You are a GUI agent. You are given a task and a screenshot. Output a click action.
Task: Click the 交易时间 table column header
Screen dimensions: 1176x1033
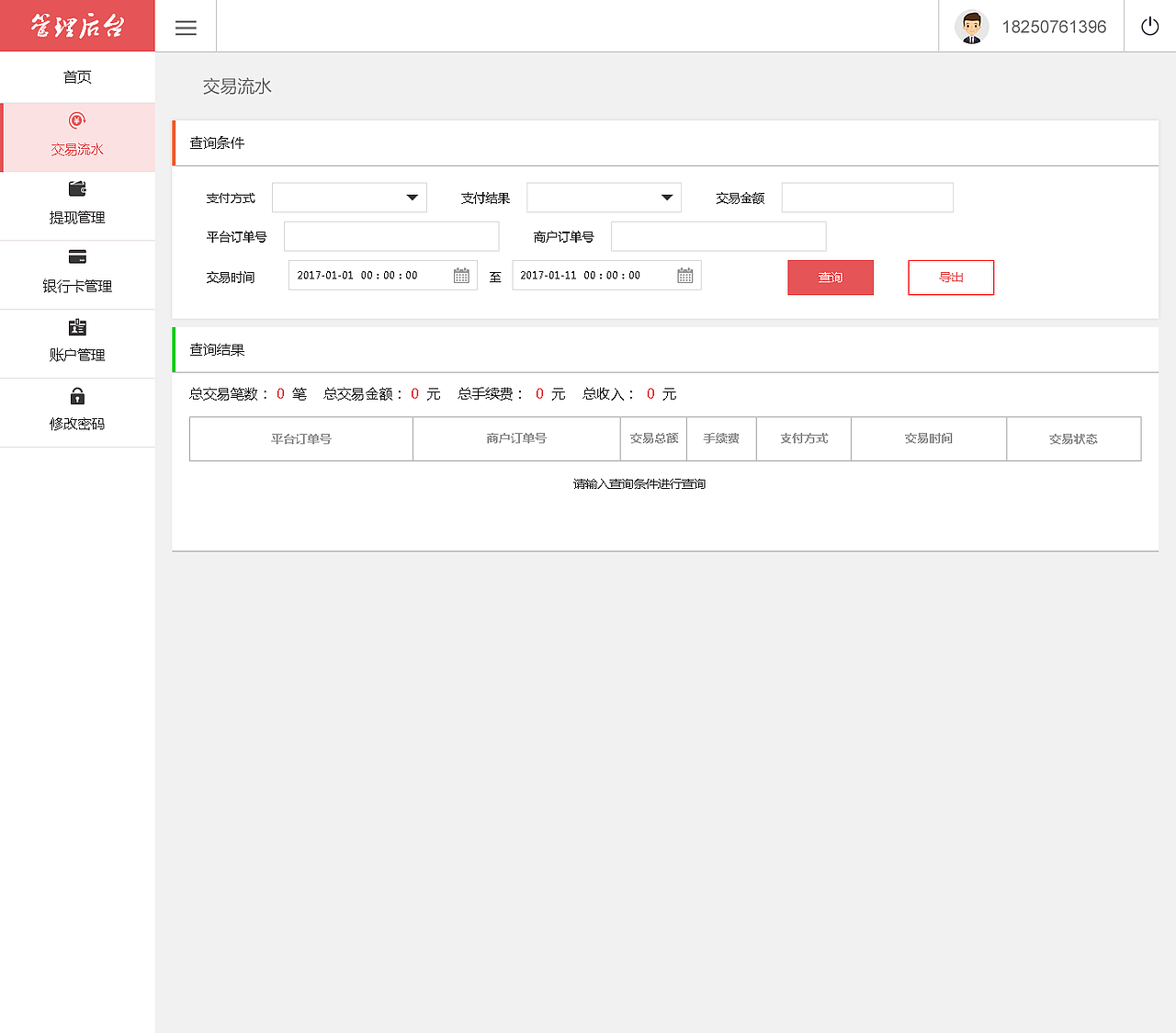pyautogui.click(x=929, y=439)
